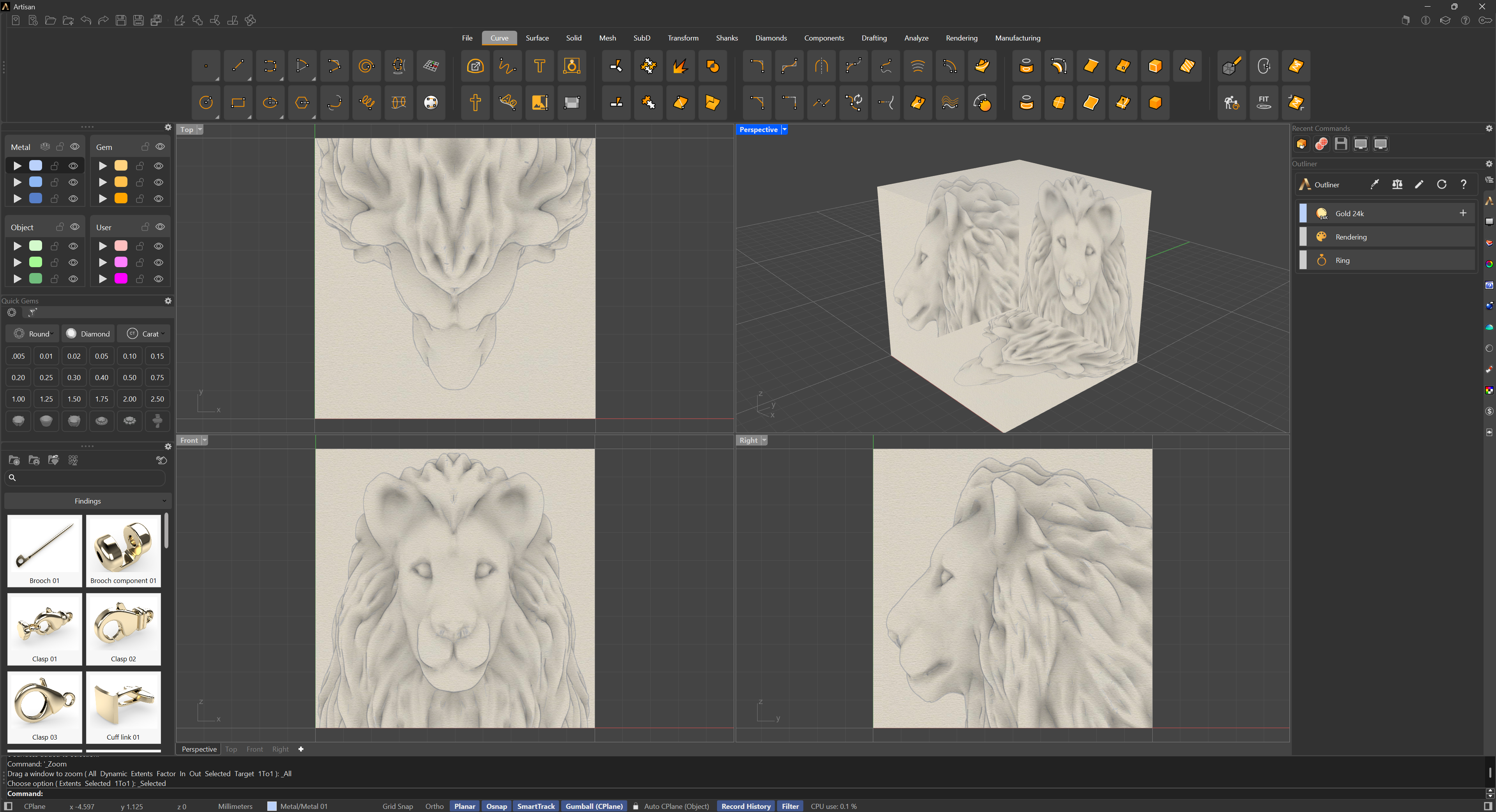Click the Outliner refresh icon

click(1441, 185)
